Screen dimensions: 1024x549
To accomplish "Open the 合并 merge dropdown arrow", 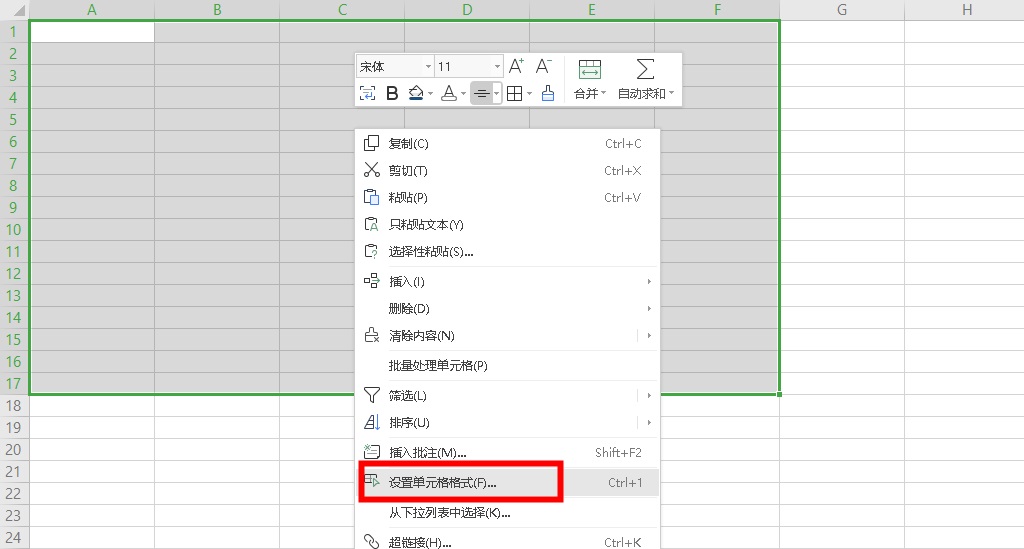I will click(x=603, y=93).
